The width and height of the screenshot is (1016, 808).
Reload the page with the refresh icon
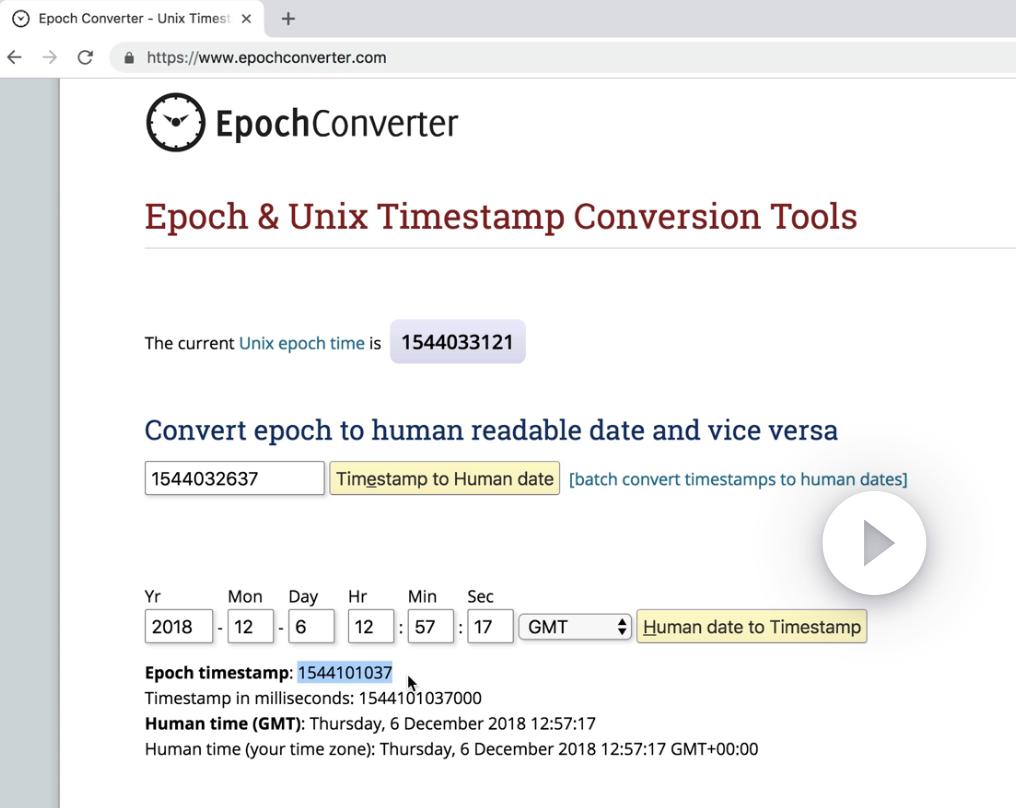(85, 57)
